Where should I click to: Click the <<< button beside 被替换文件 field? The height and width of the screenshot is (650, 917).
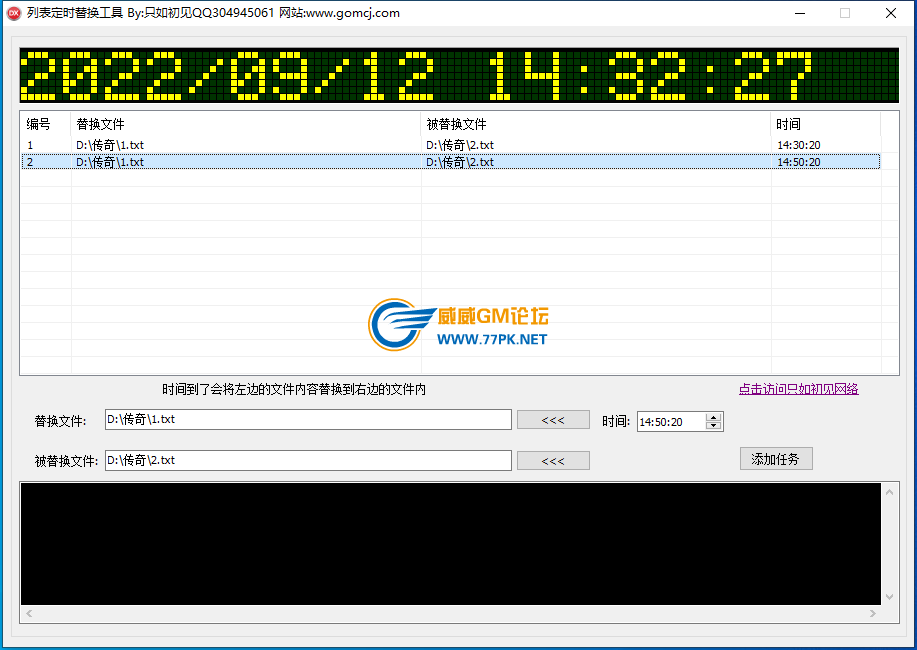pyautogui.click(x=553, y=461)
